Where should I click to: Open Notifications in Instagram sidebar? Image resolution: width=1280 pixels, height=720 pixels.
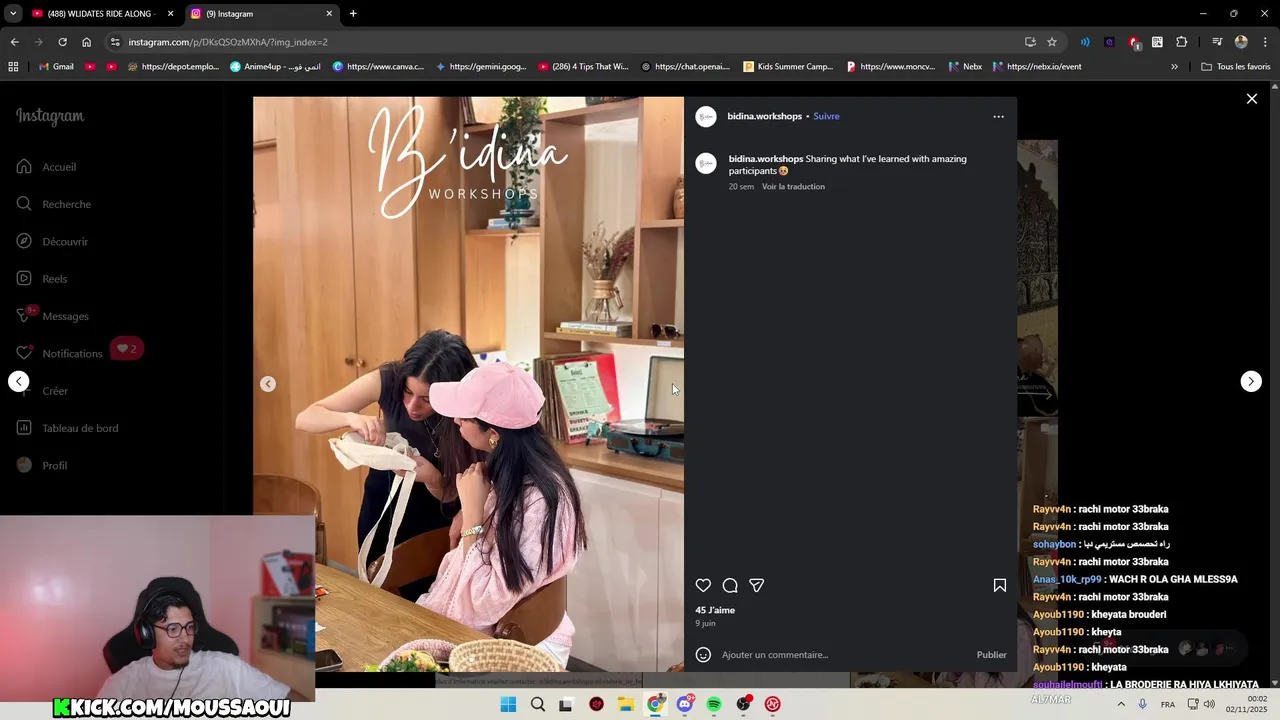tap(60, 353)
